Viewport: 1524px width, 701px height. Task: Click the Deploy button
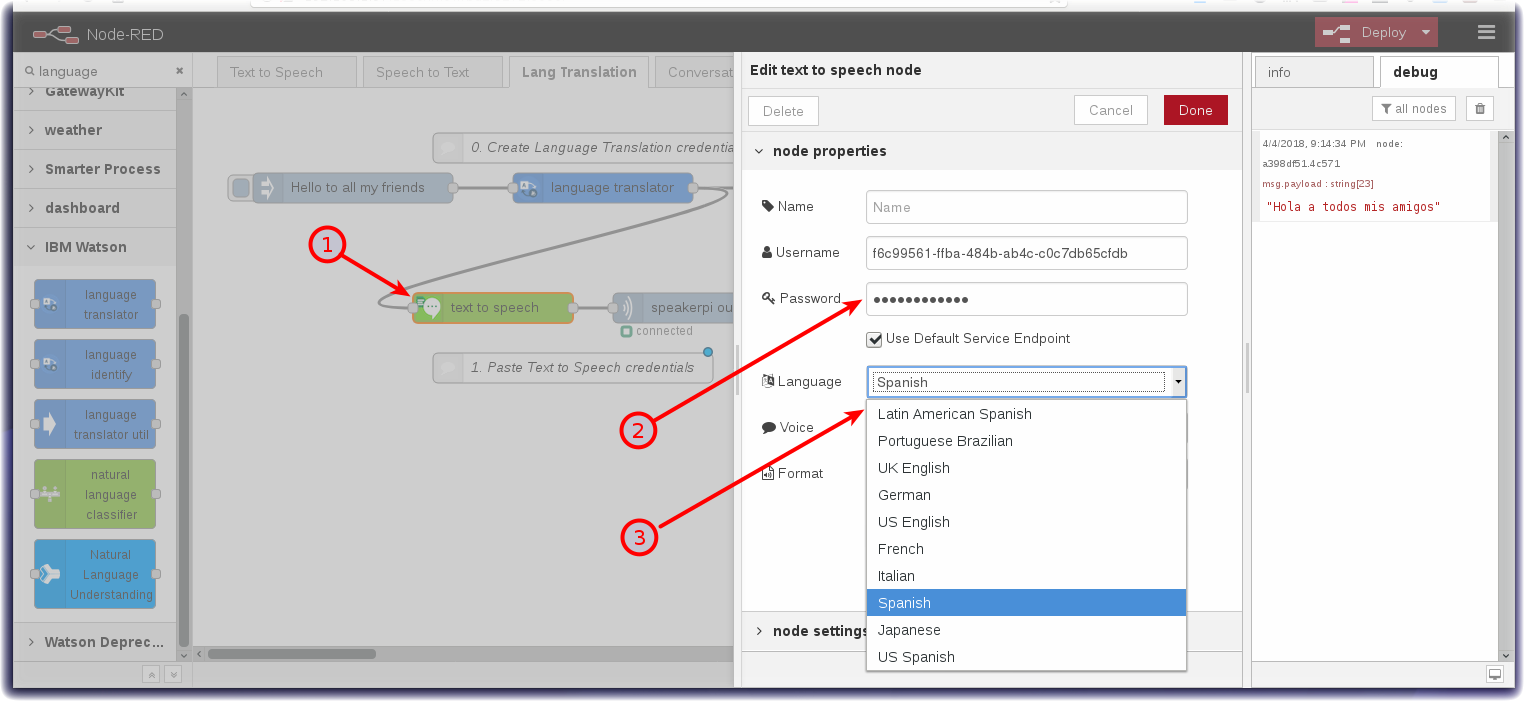pos(1366,33)
